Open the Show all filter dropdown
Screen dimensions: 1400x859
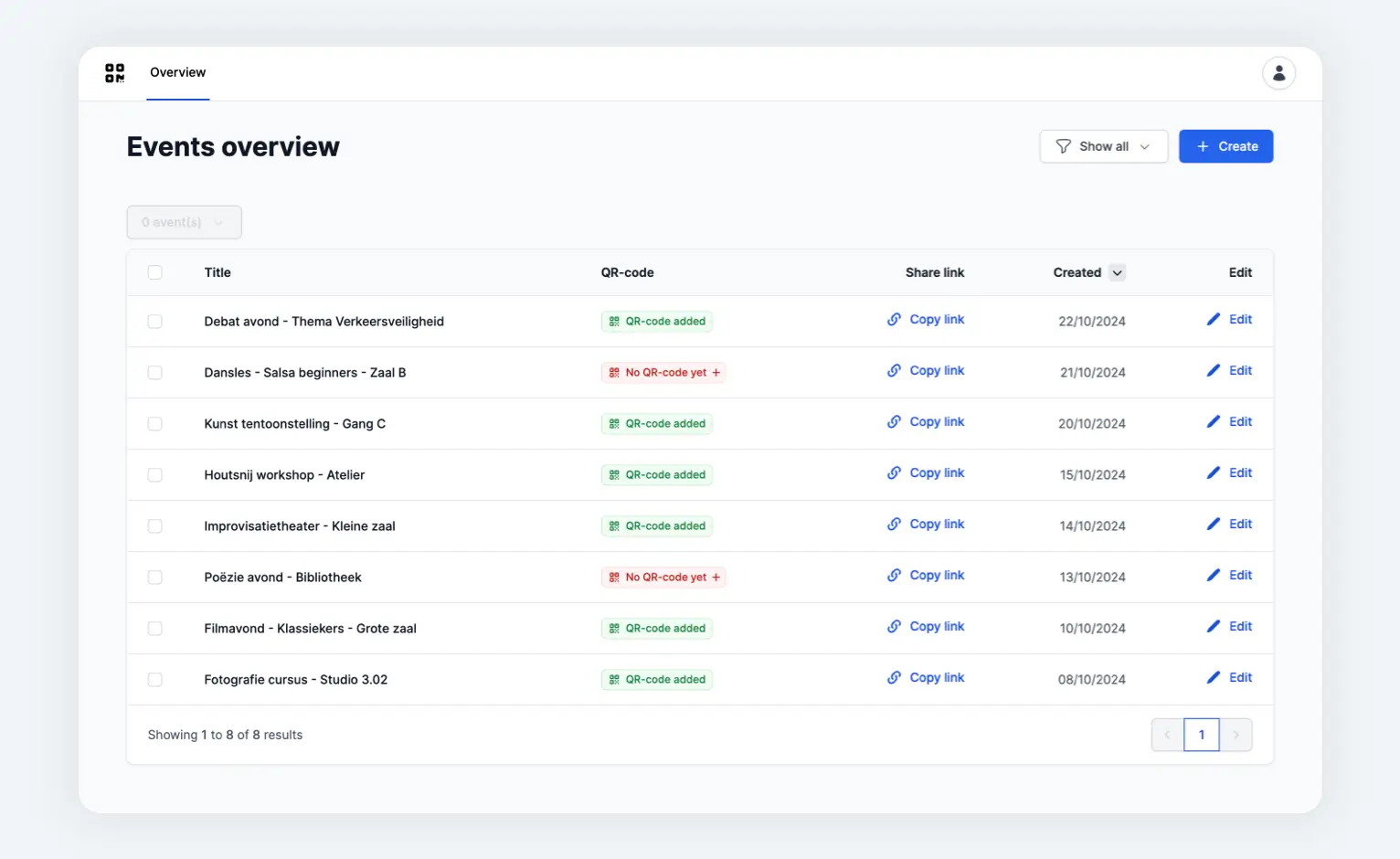[x=1103, y=146]
